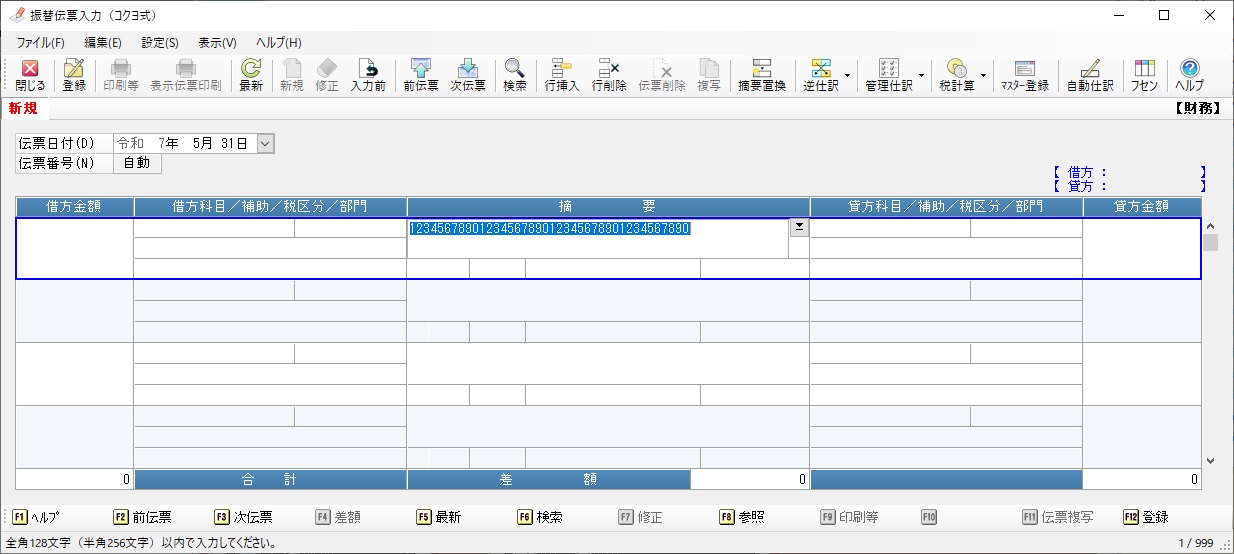Open the 編集(E) menu

(103, 43)
